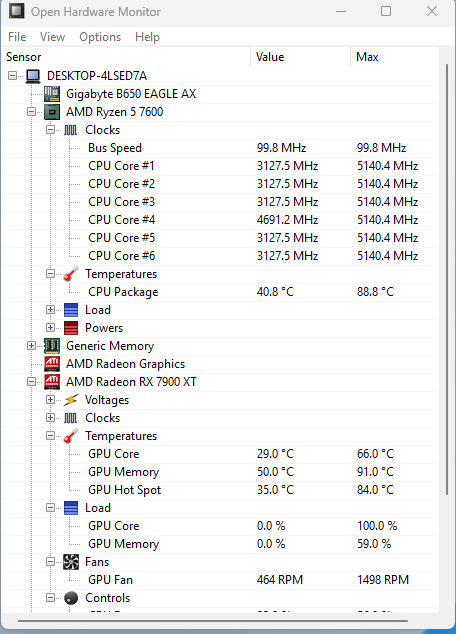Click the horizontal scrollbar at bottom
The image size is (456, 634).
click(213, 621)
